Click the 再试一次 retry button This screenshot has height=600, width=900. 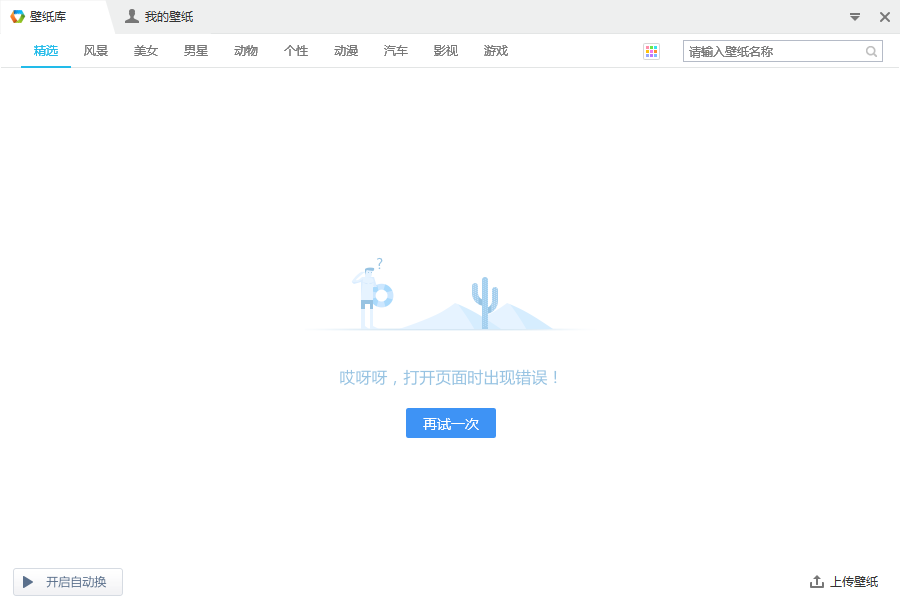tap(450, 422)
